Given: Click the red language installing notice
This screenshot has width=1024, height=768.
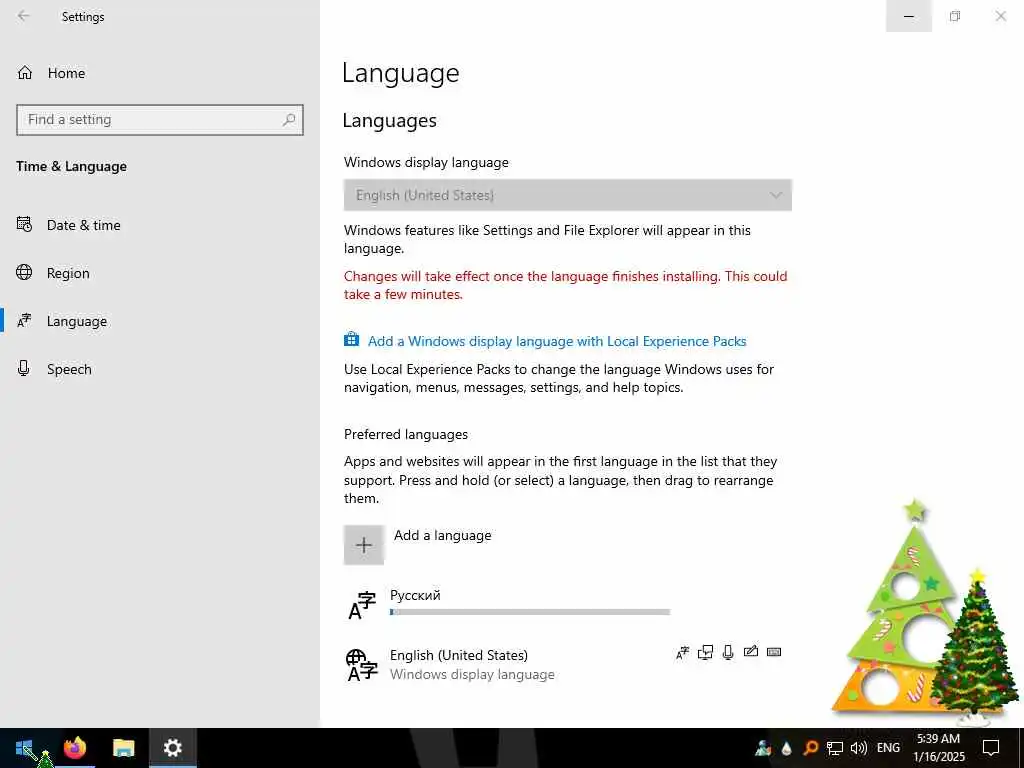Looking at the screenshot, I should 566,285.
